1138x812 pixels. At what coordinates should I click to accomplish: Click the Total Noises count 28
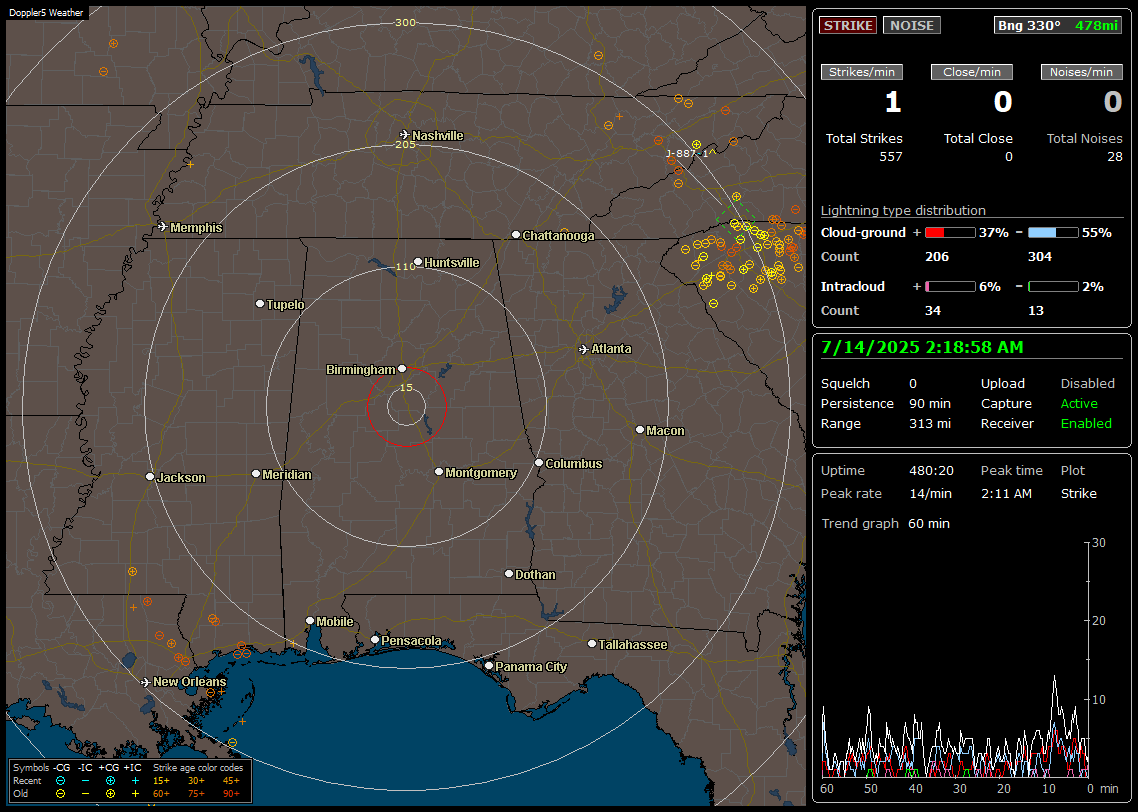point(1115,157)
